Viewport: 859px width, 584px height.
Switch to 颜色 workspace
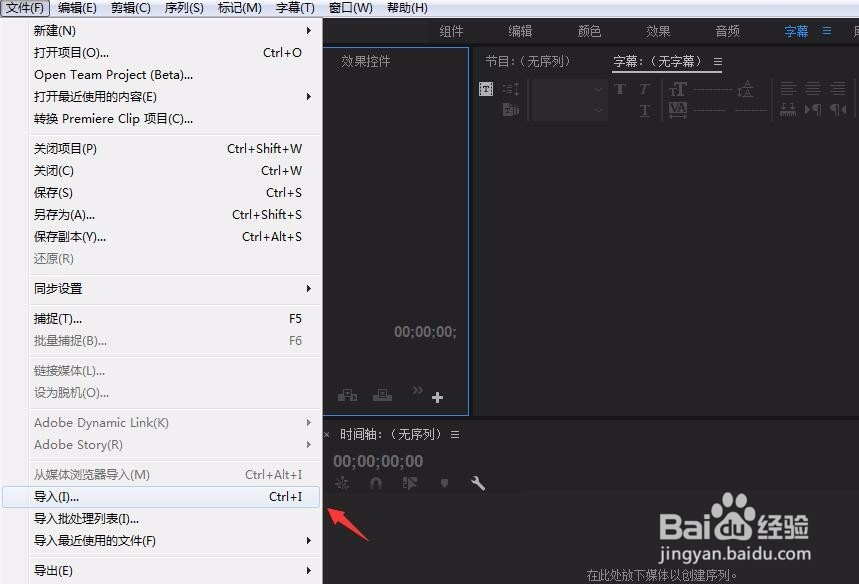click(x=589, y=31)
